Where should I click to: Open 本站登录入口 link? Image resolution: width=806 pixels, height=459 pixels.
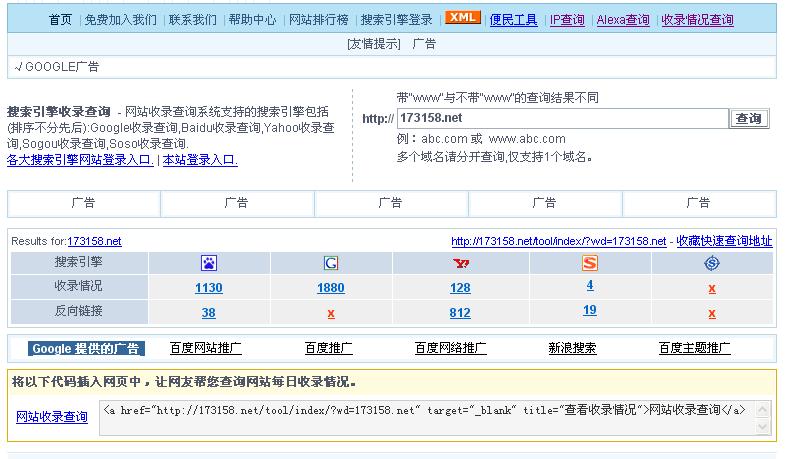[200, 160]
